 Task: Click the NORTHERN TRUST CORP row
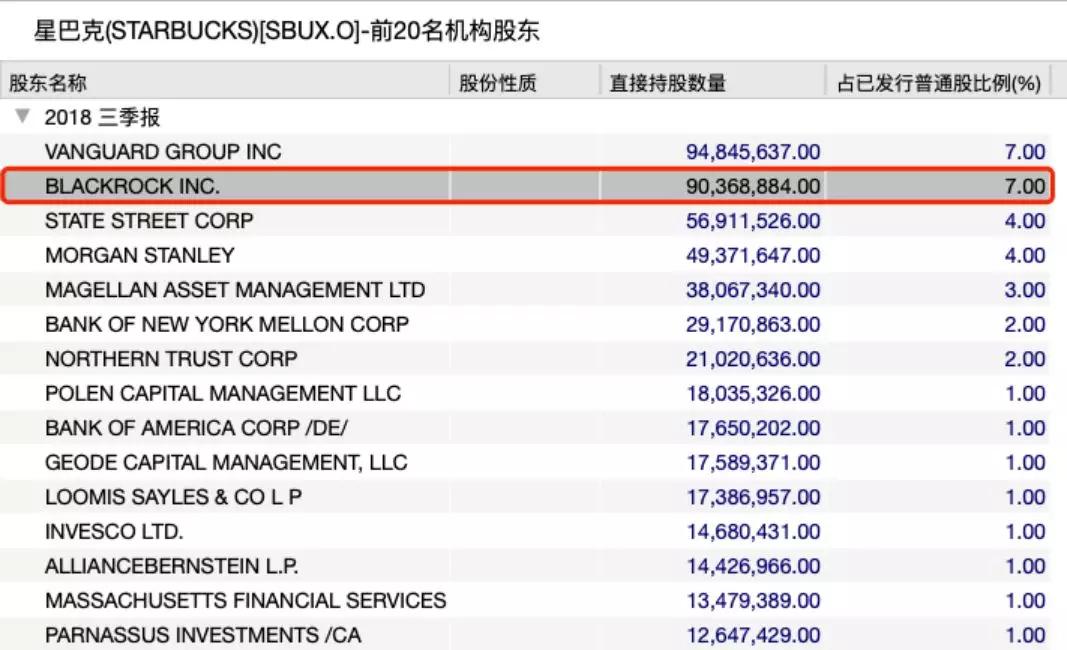click(x=171, y=358)
